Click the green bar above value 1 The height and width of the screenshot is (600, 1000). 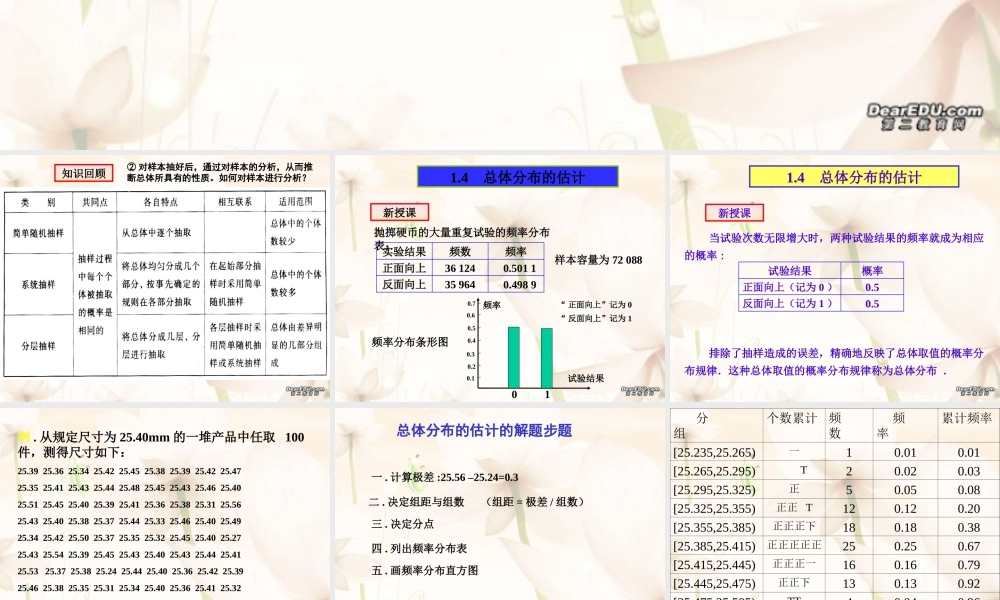(547, 358)
